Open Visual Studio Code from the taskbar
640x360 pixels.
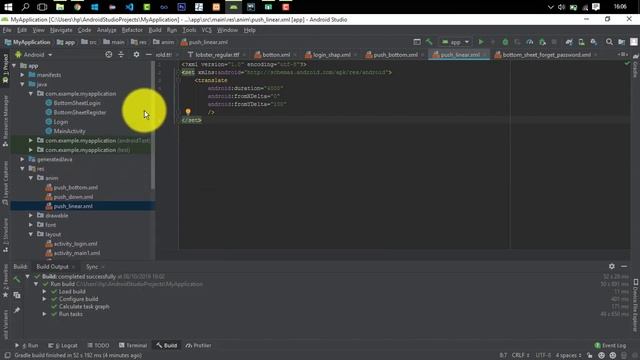(129, 7)
